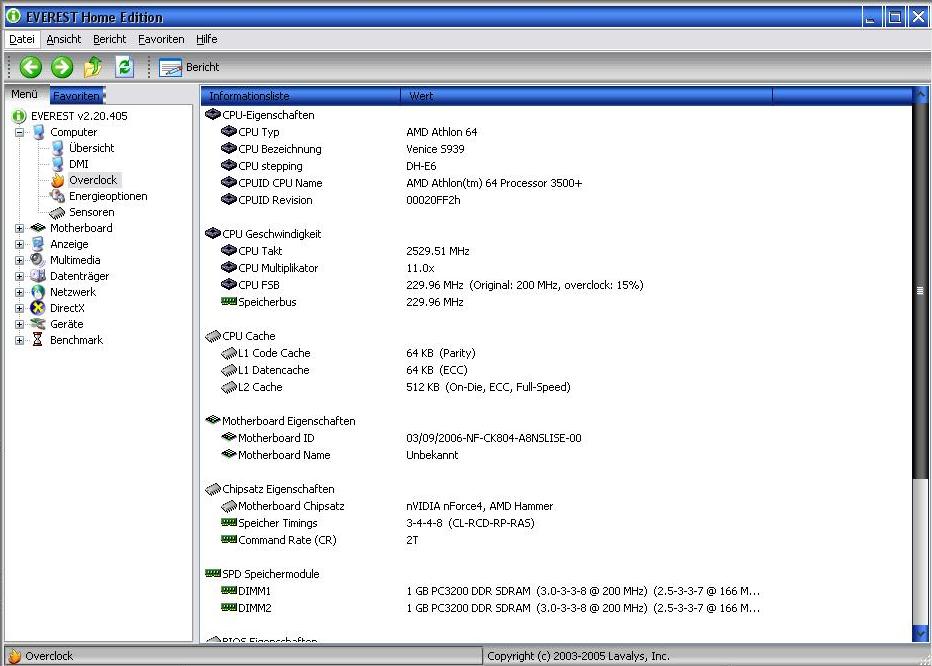Click the Datenträger drive icon
Screen dimensions: 932x666
pyautogui.click(x=38, y=276)
